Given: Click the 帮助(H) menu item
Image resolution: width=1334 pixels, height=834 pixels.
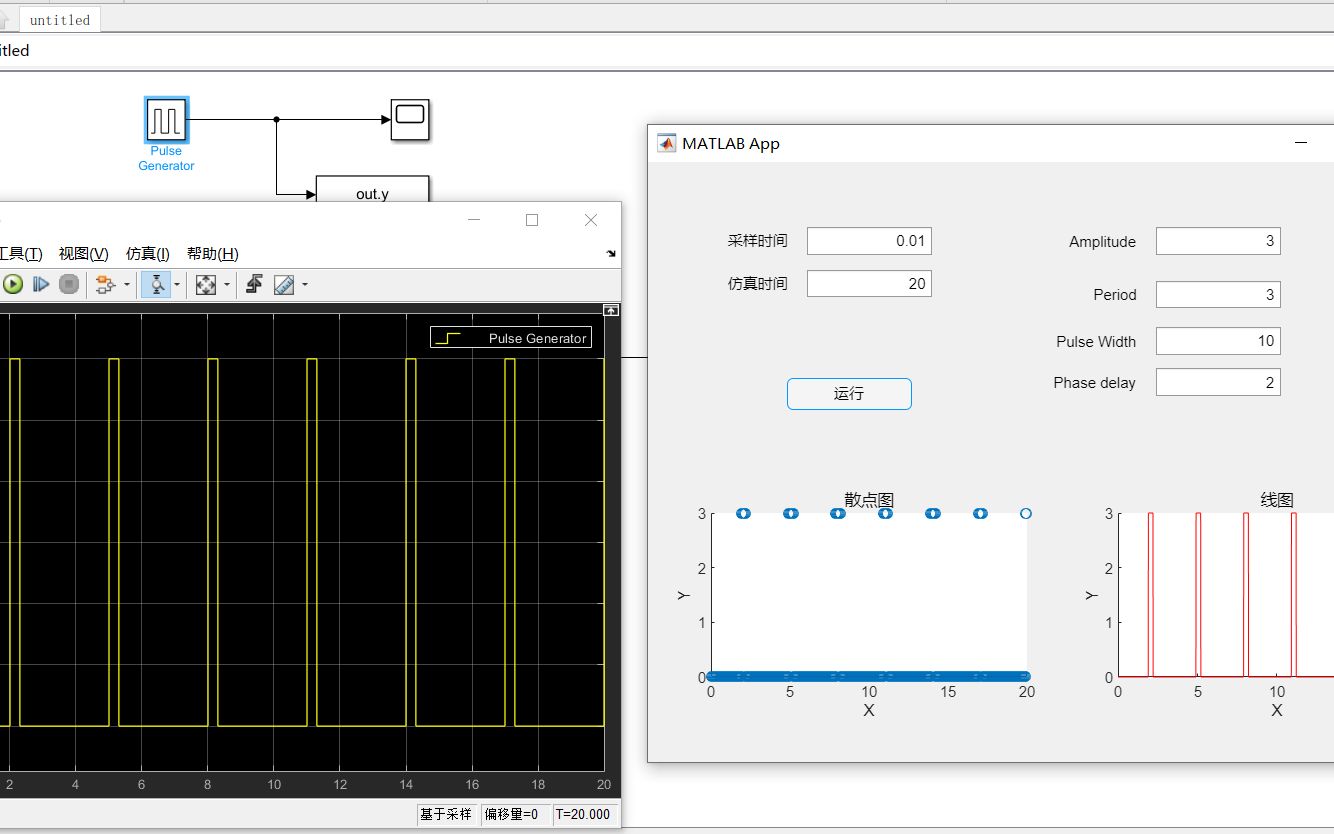Looking at the screenshot, I should point(213,253).
